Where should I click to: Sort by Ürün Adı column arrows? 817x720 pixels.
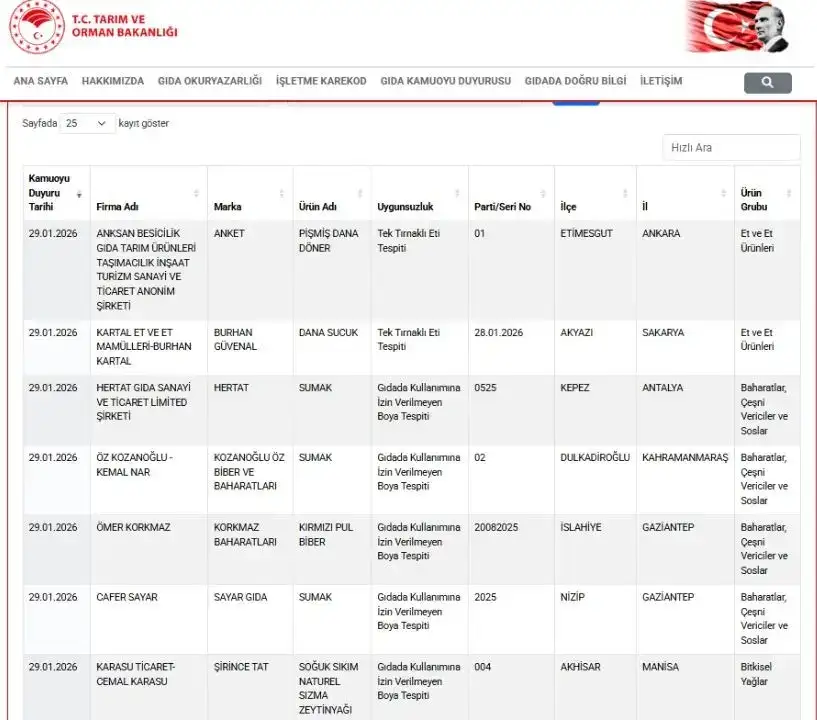(x=361, y=193)
